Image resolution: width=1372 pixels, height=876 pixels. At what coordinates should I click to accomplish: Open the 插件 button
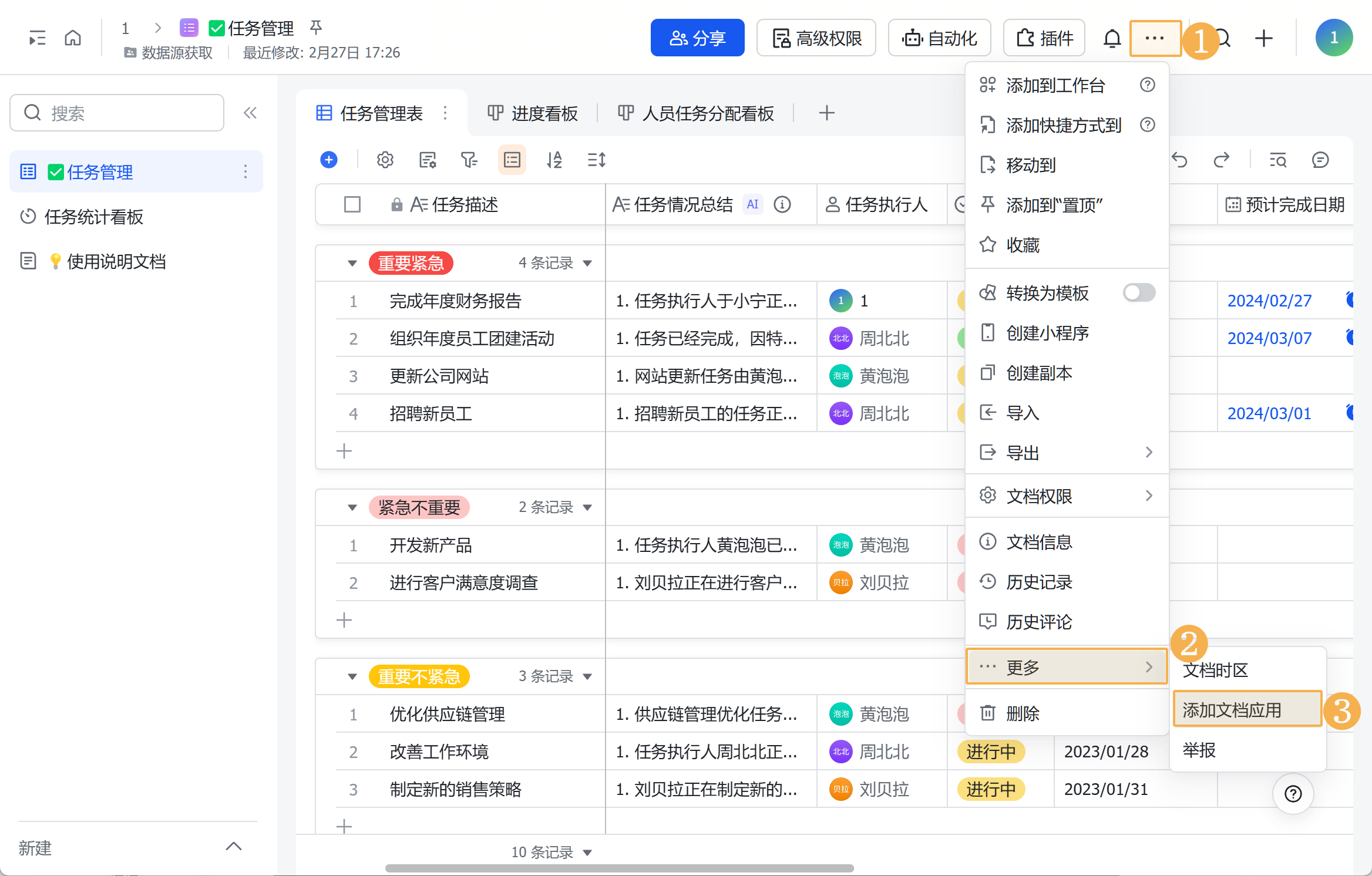point(1044,38)
